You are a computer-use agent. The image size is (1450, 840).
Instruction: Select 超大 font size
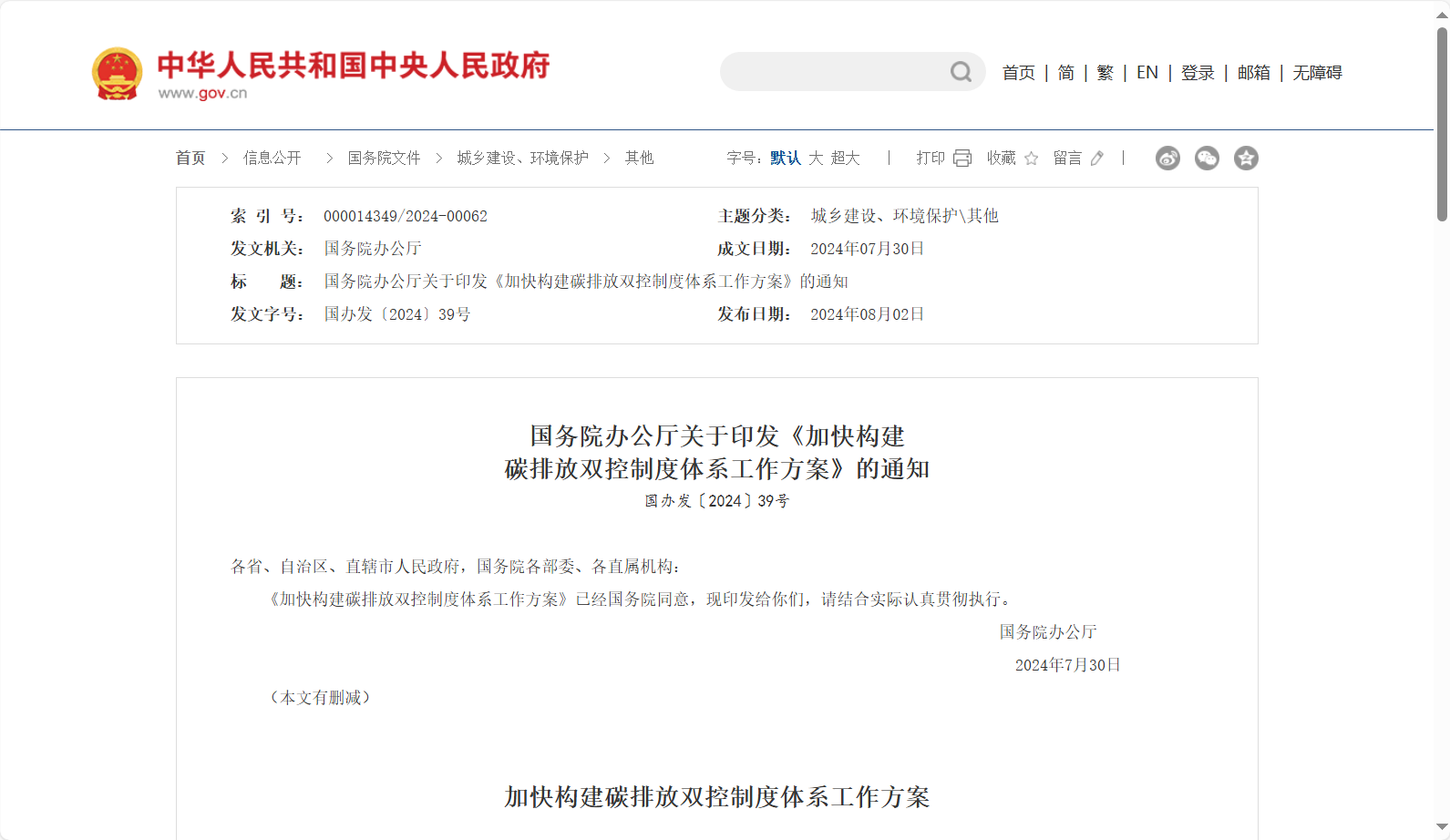[846, 159]
